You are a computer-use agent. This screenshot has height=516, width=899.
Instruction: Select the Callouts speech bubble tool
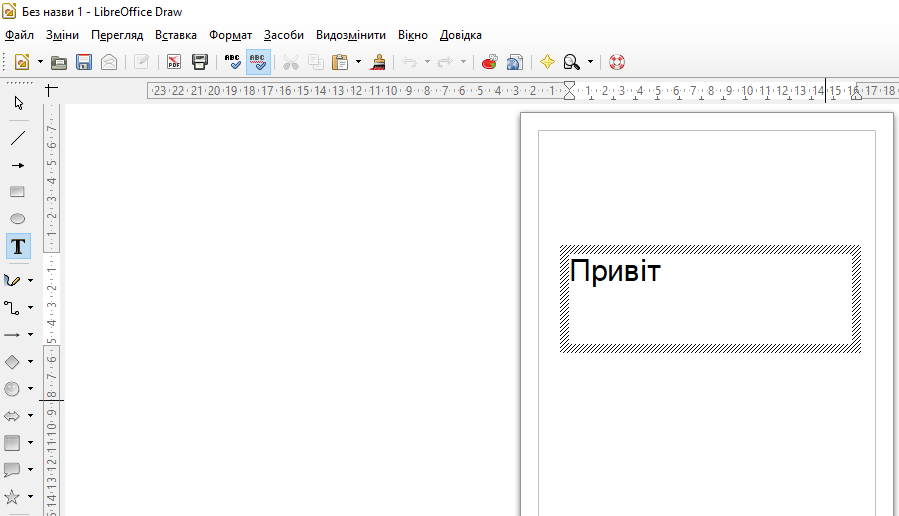coord(12,470)
